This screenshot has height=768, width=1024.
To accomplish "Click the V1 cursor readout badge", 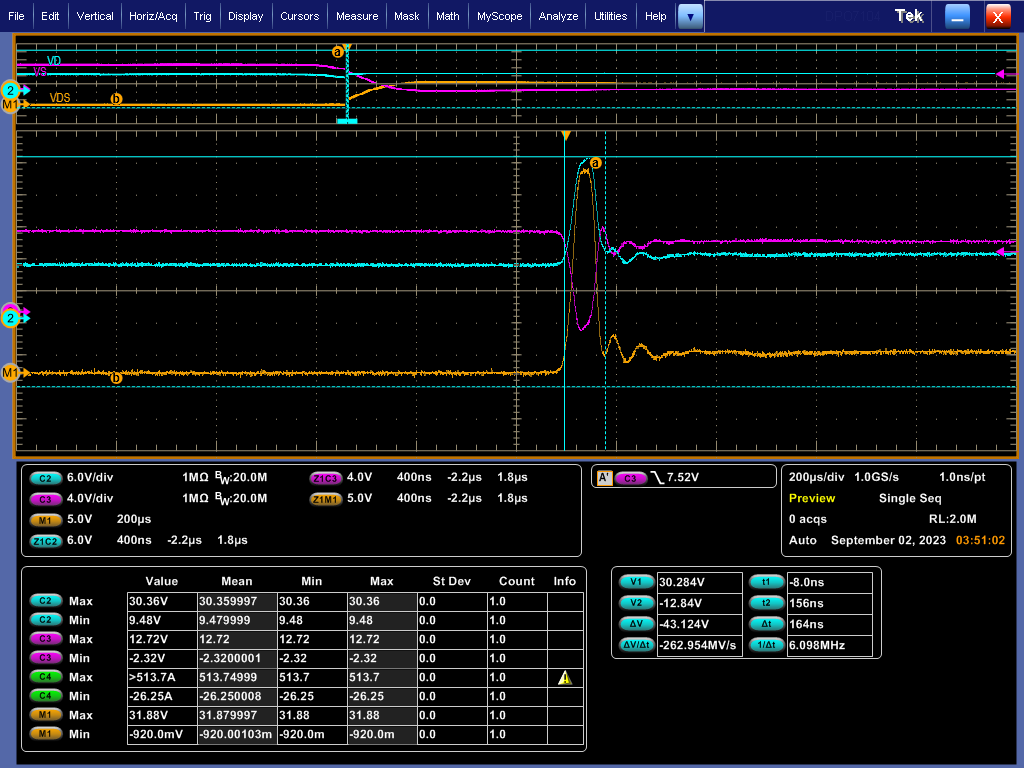I will click(635, 582).
